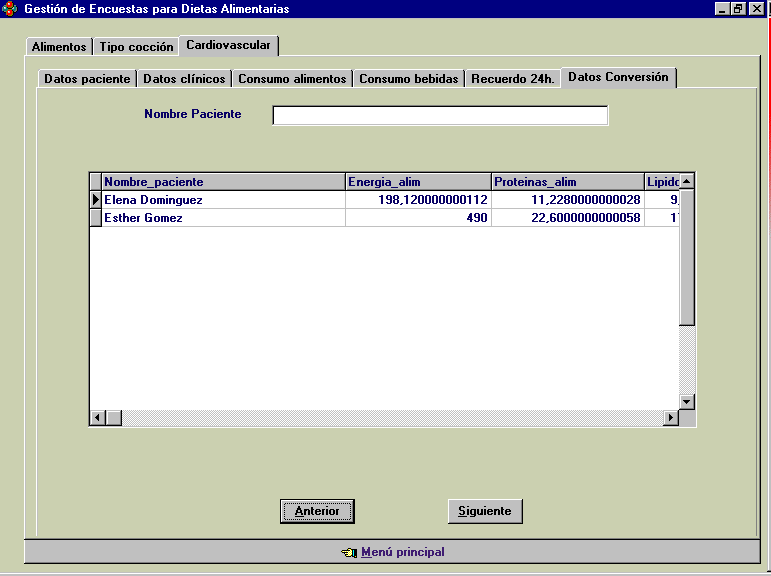Switch to Tipo cocción tab
The height and width of the screenshot is (576, 771).
point(136,47)
